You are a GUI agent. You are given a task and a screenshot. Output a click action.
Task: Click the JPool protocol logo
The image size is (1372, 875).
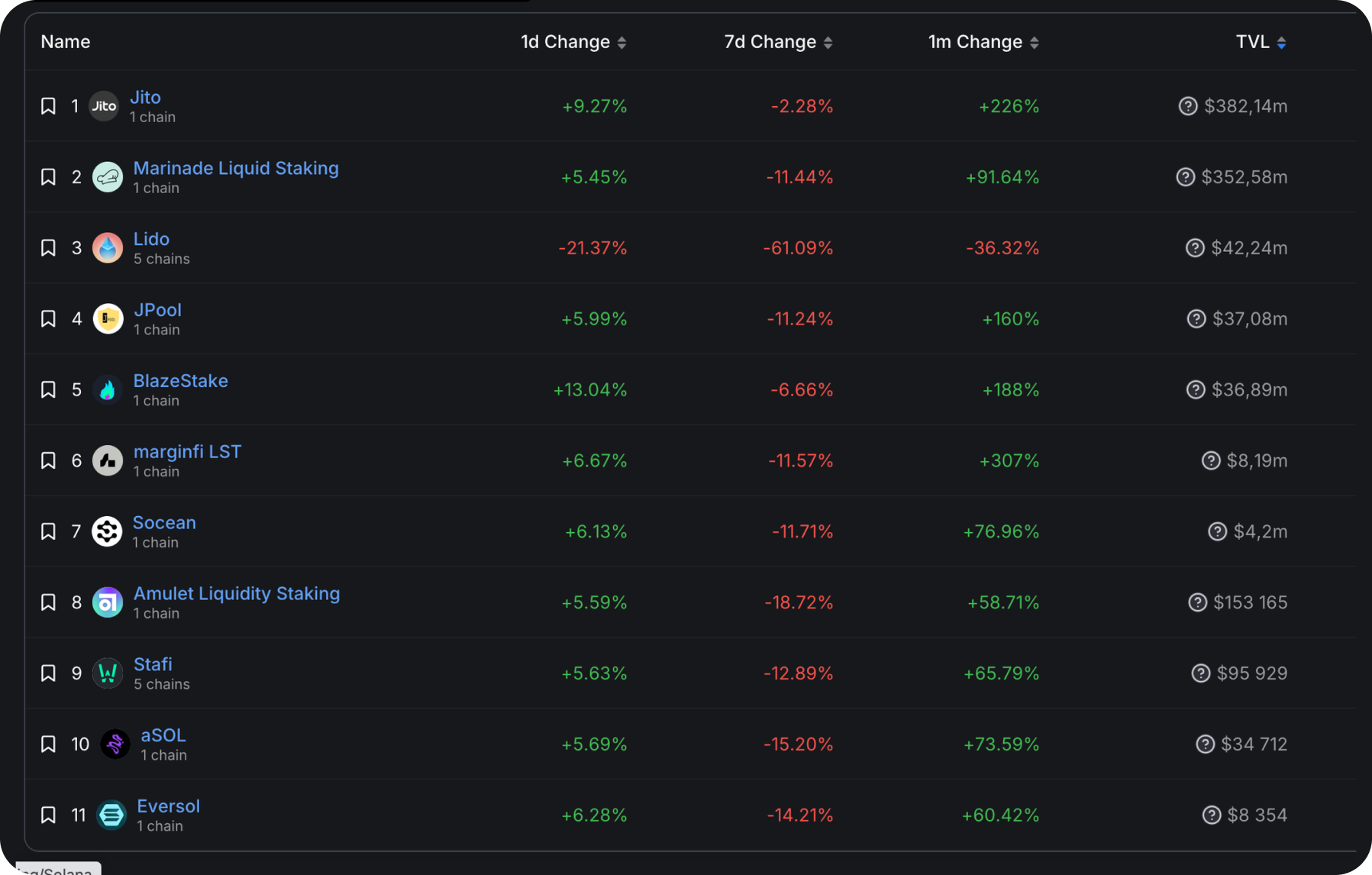tap(108, 318)
